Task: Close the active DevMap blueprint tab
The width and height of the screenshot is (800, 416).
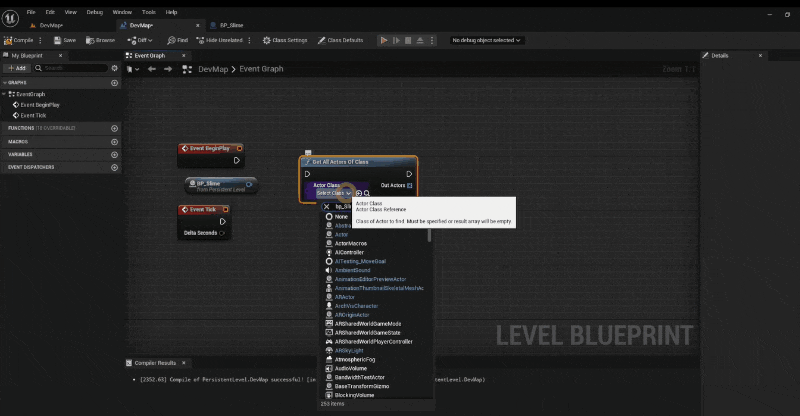Action: [197, 26]
